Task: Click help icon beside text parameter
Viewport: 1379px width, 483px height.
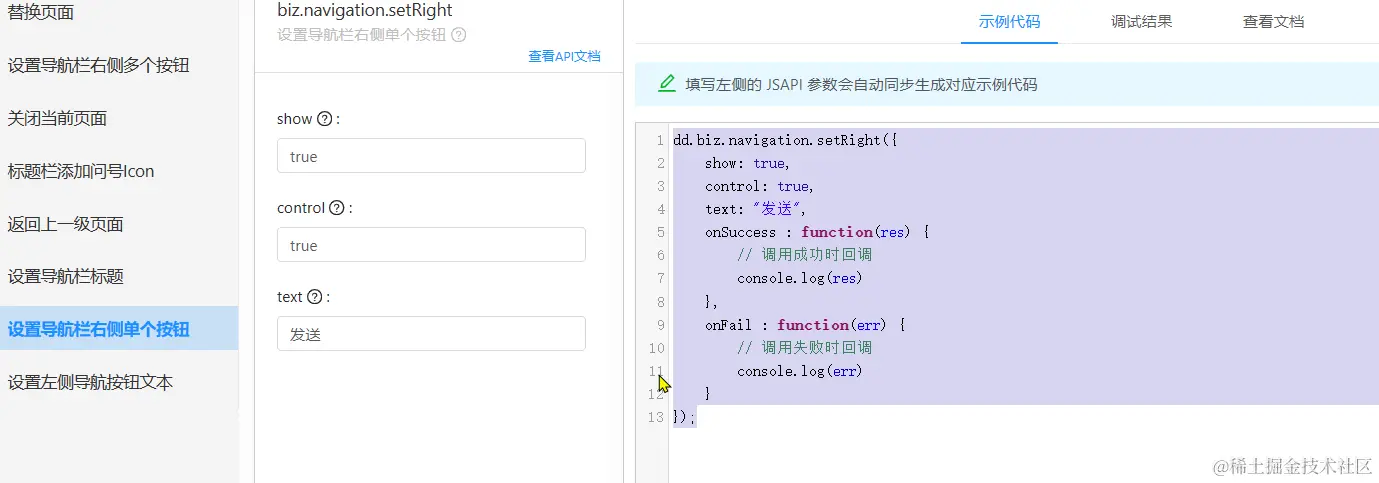Action: [315, 297]
